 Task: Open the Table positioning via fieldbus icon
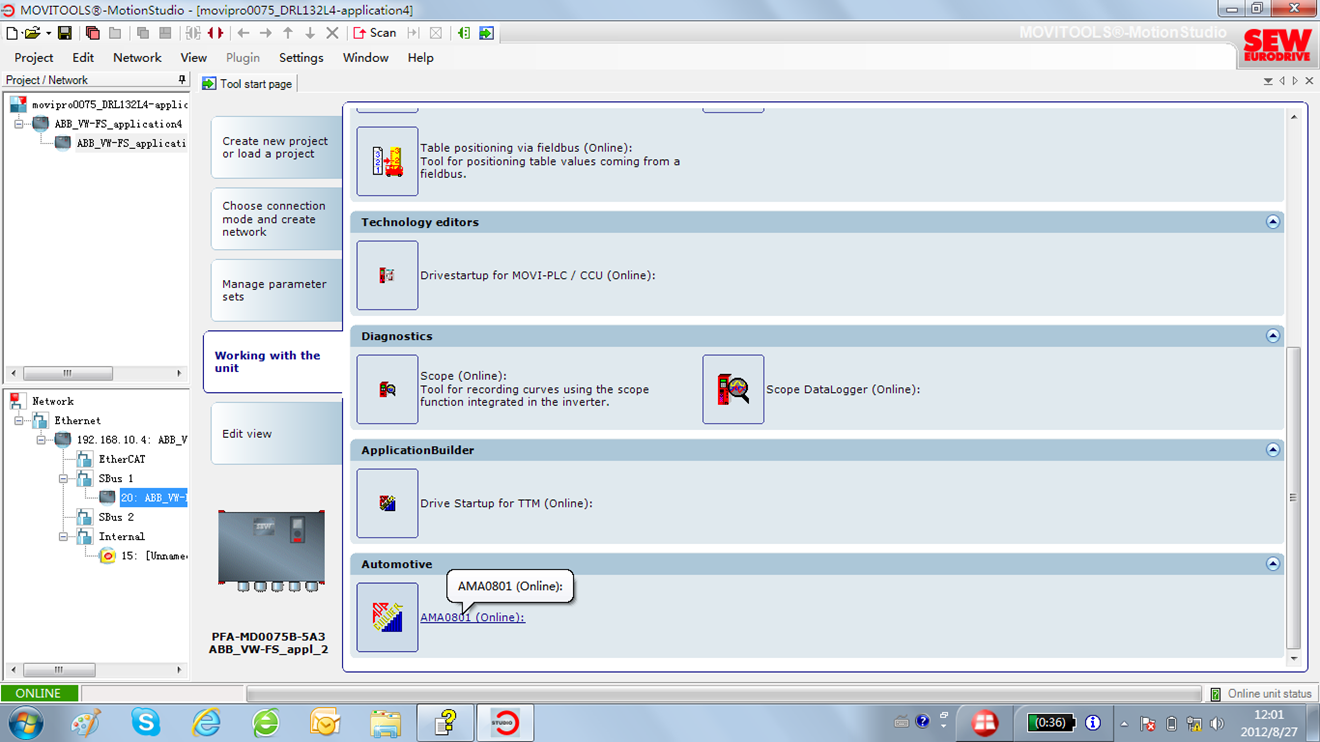coord(387,161)
